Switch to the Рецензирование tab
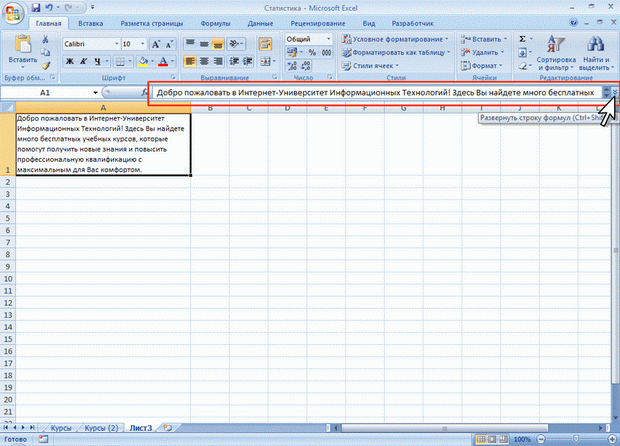This screenshot has width=620, height=446. pos(318,23)
